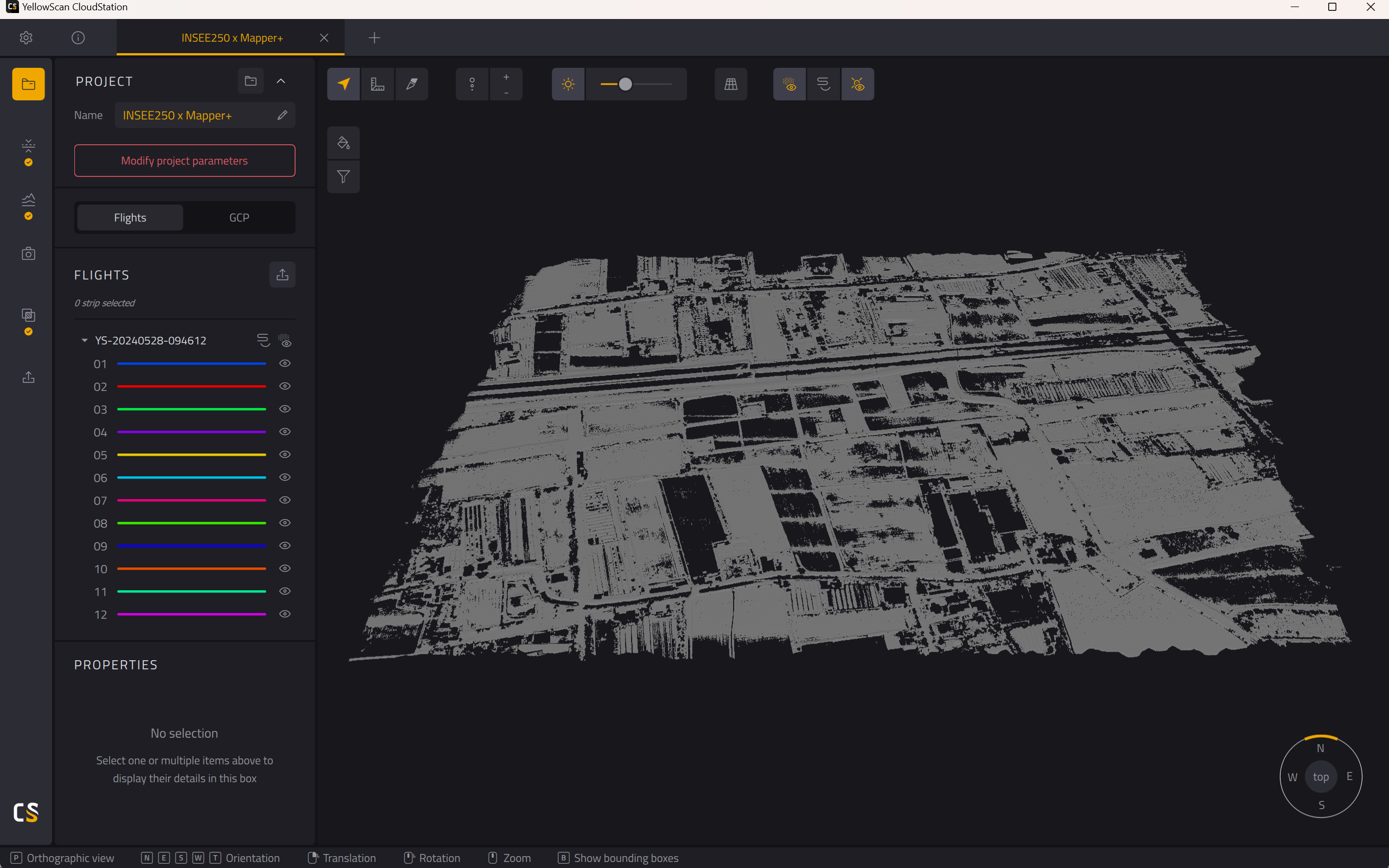Click the brightness slider handle

pyautogui.click(x=626, y=85)
